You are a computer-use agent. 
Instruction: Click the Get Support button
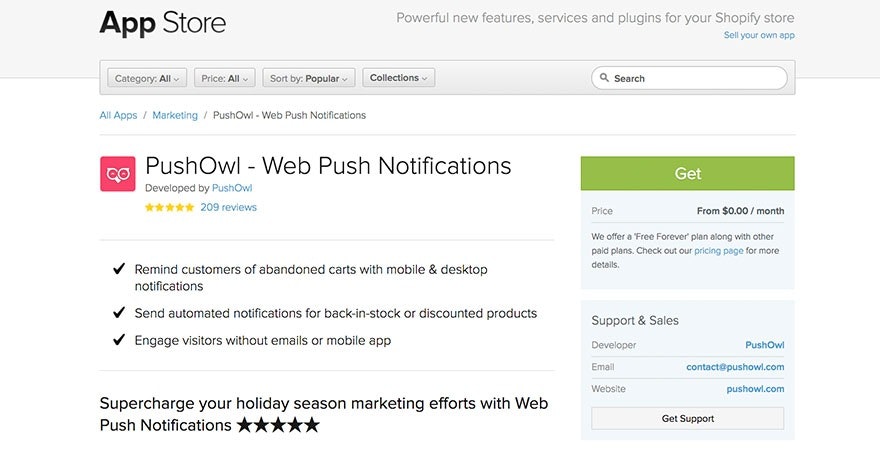(687, 418)
